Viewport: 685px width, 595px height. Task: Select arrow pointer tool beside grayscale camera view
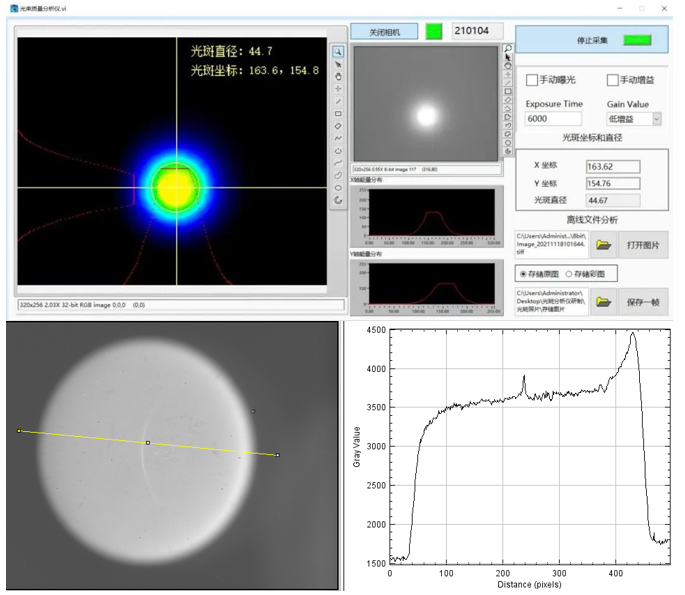[508, 57]
